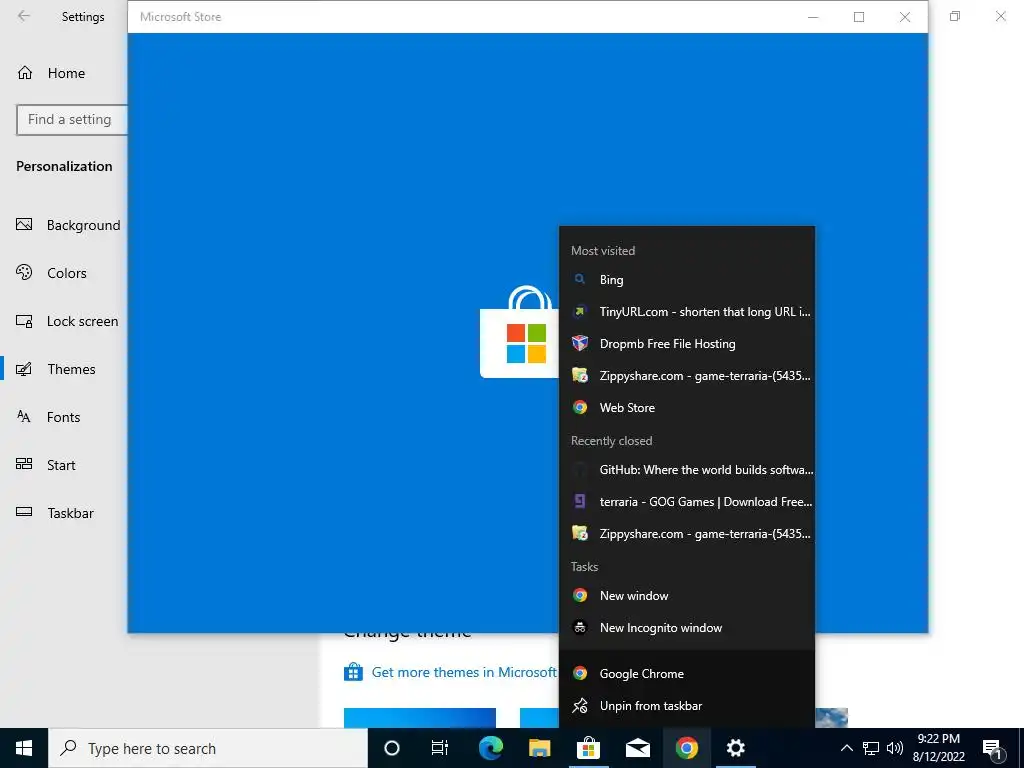The image size is (1024, 768).
Task: Click the Bing search magnifier icon
Action: coord(579,280)
